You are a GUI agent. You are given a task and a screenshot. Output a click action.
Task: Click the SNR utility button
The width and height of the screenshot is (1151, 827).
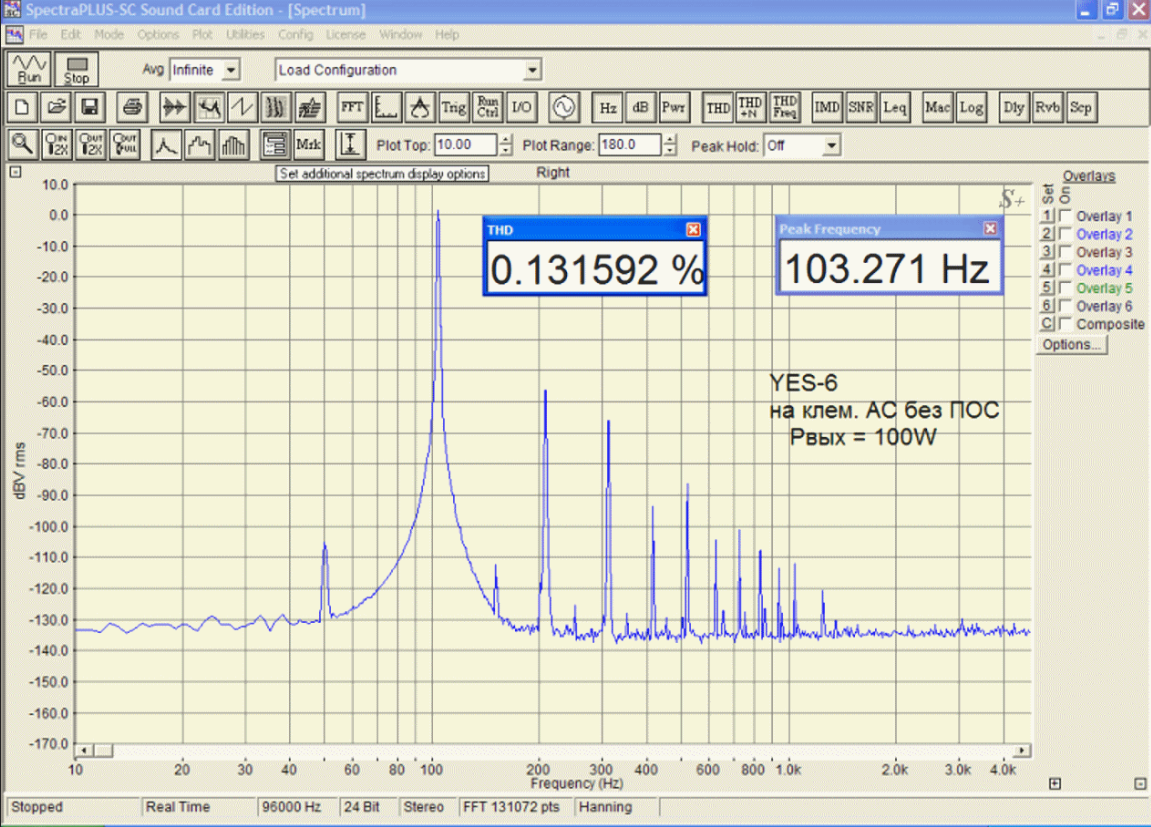click(861, 107)
